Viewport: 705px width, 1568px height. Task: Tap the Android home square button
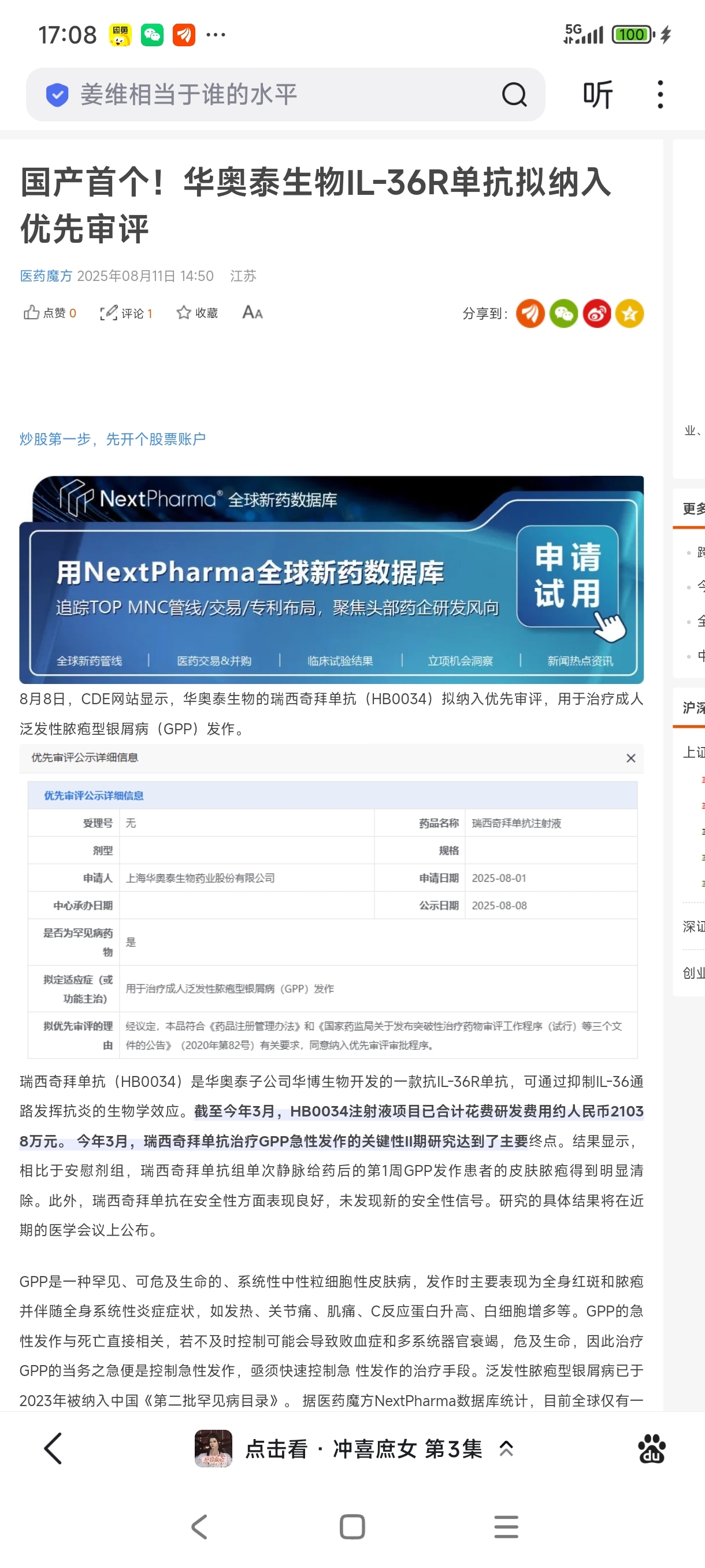pyautogui.click(x=352, y=1526)
